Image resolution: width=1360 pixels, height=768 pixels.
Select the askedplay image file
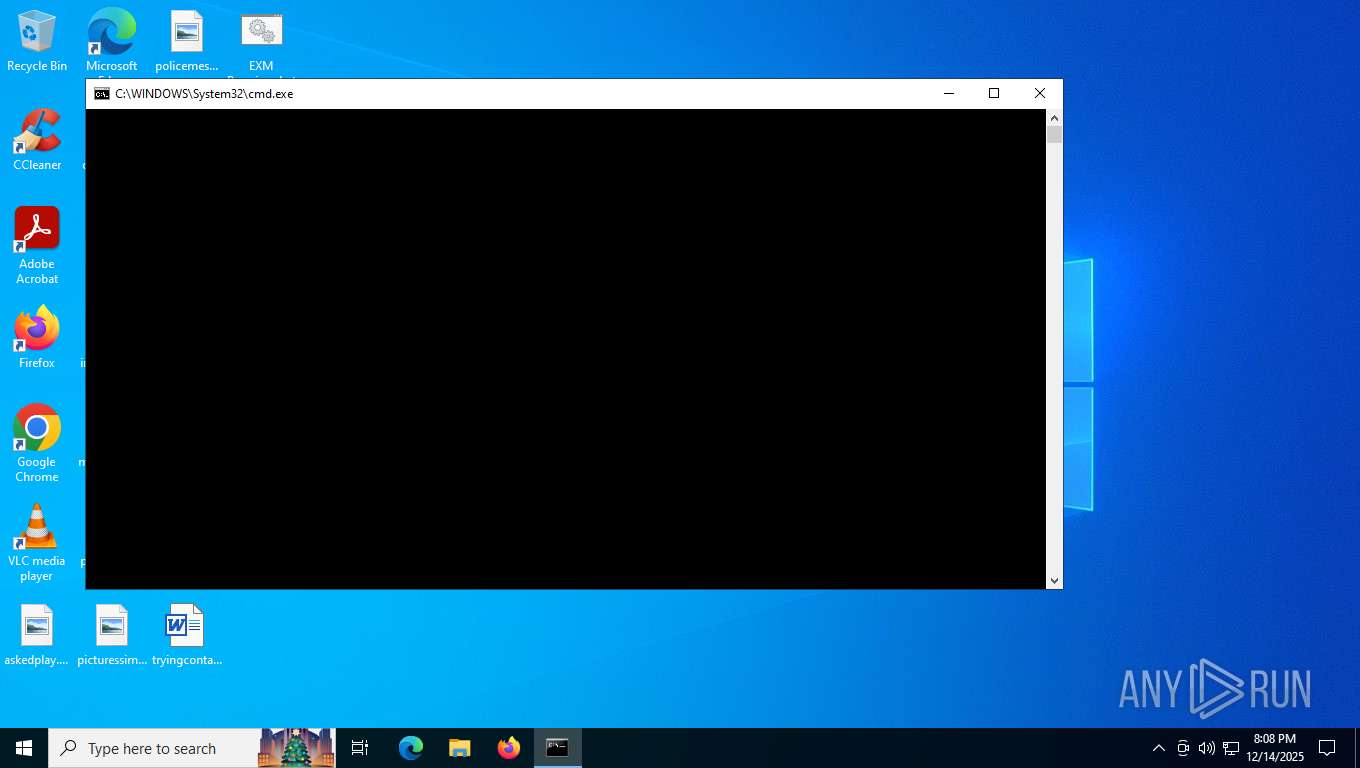(37, 635)
